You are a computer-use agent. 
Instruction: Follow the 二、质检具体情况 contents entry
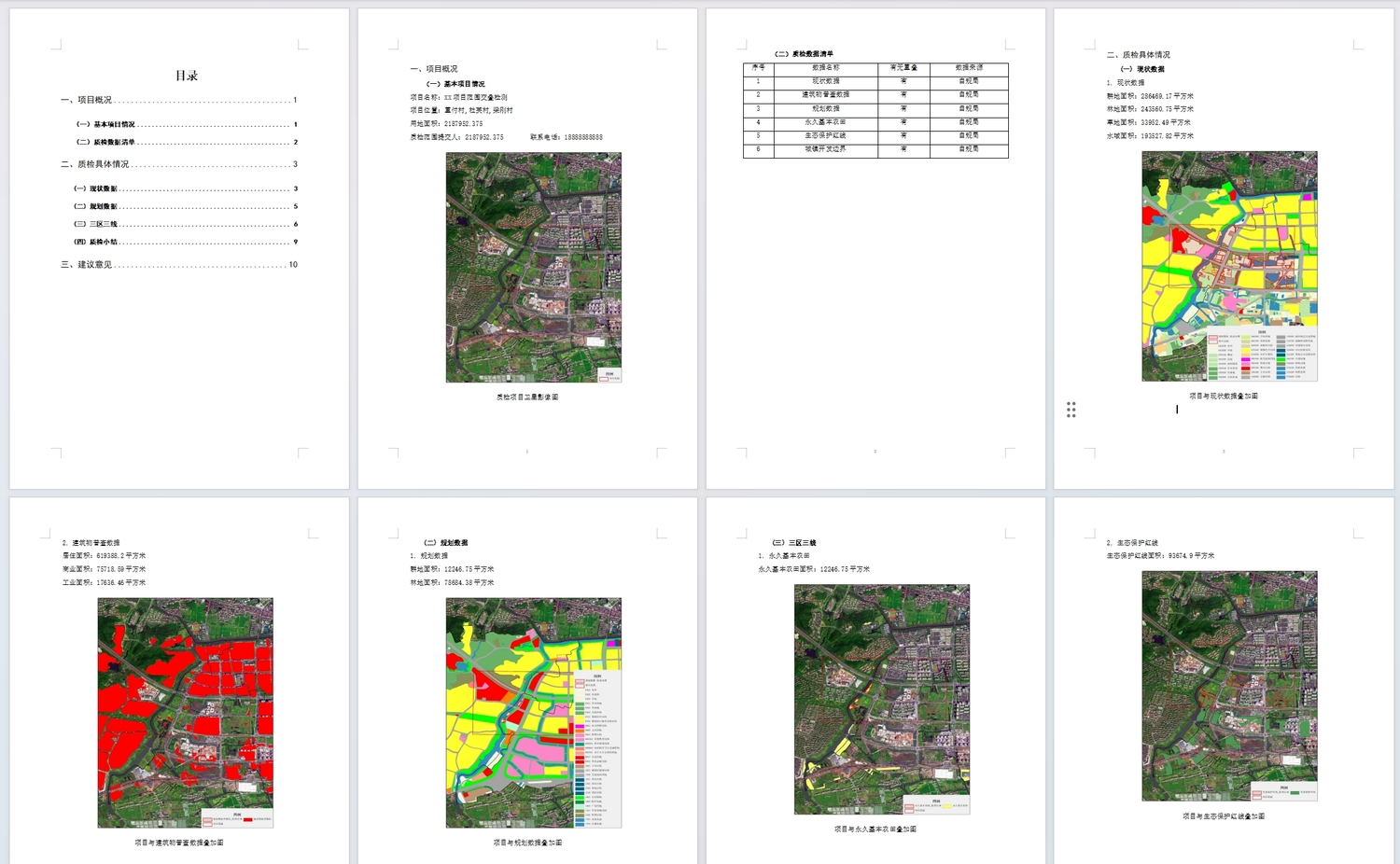[x=179, y=164]
